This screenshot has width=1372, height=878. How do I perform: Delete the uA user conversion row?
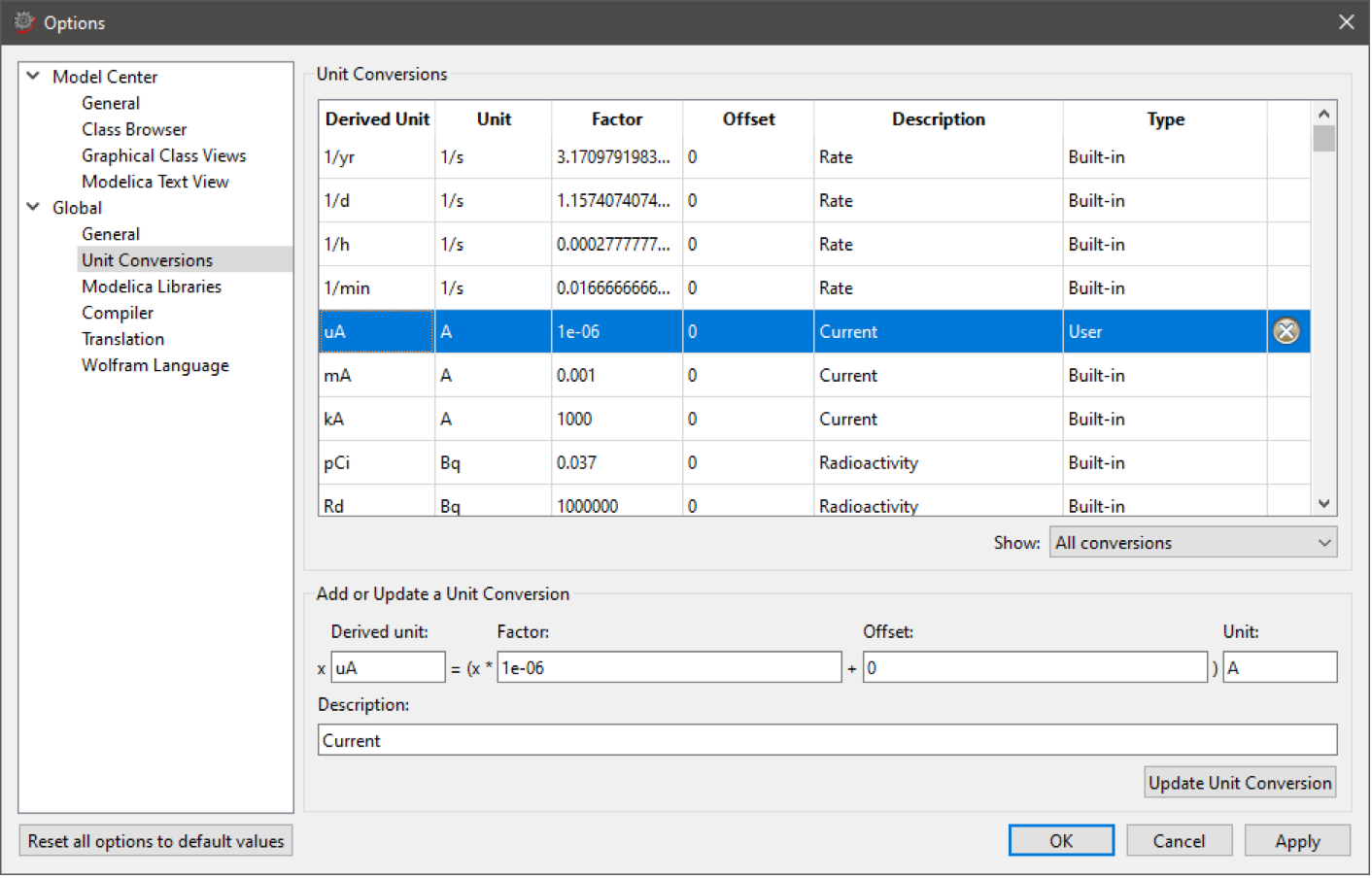1287,332
